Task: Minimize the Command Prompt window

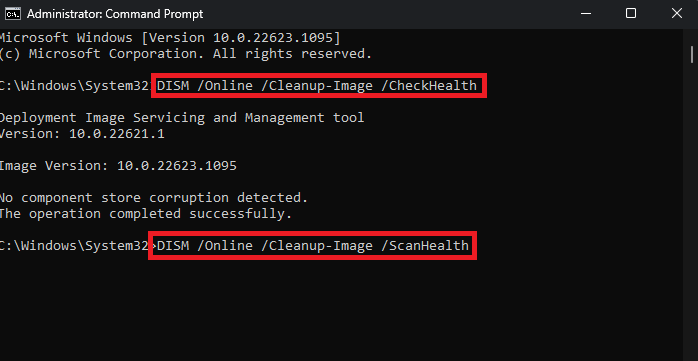Action: 584,14
